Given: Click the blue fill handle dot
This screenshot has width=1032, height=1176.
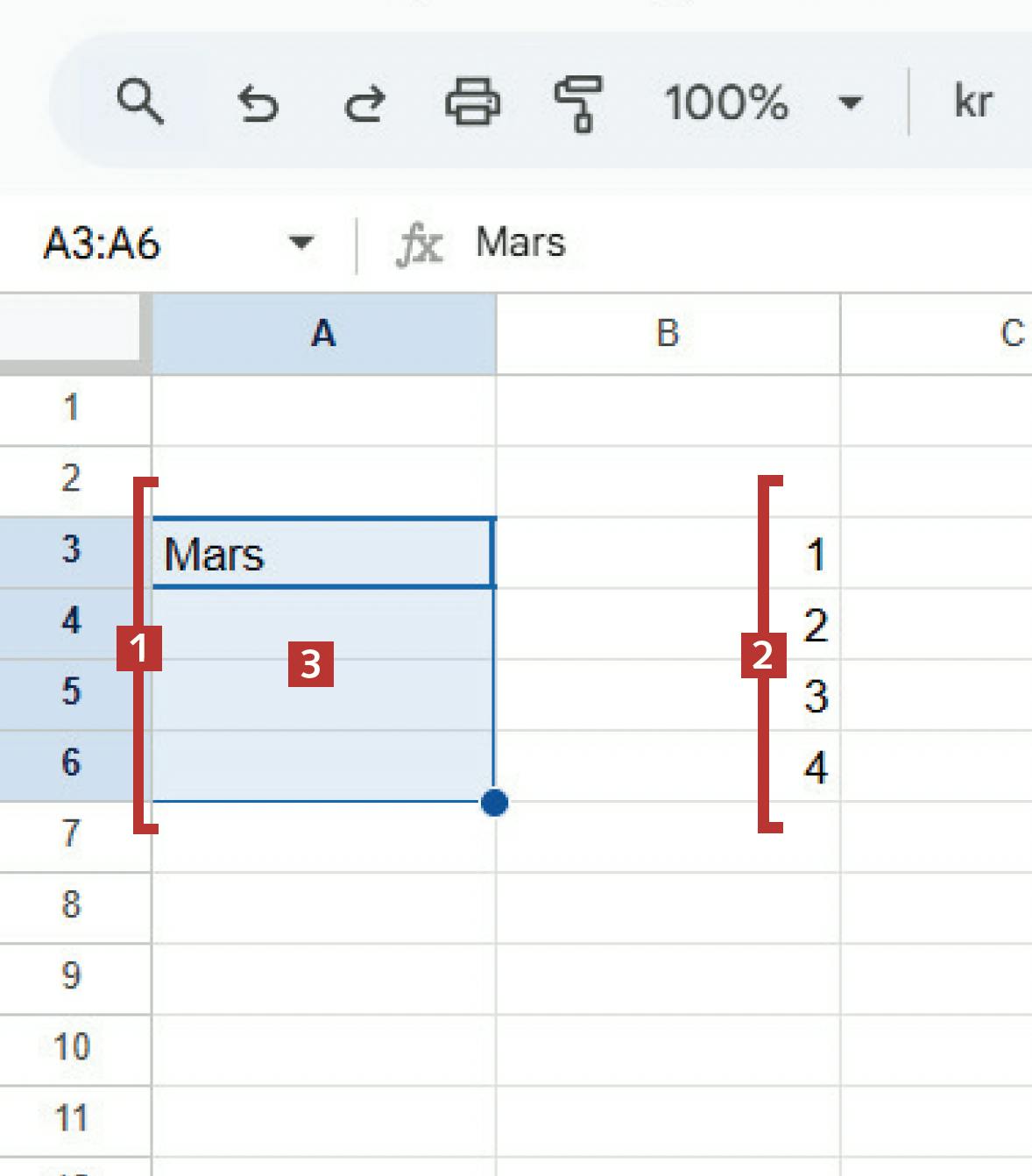Looking at the screenshot, I should 495,802.
